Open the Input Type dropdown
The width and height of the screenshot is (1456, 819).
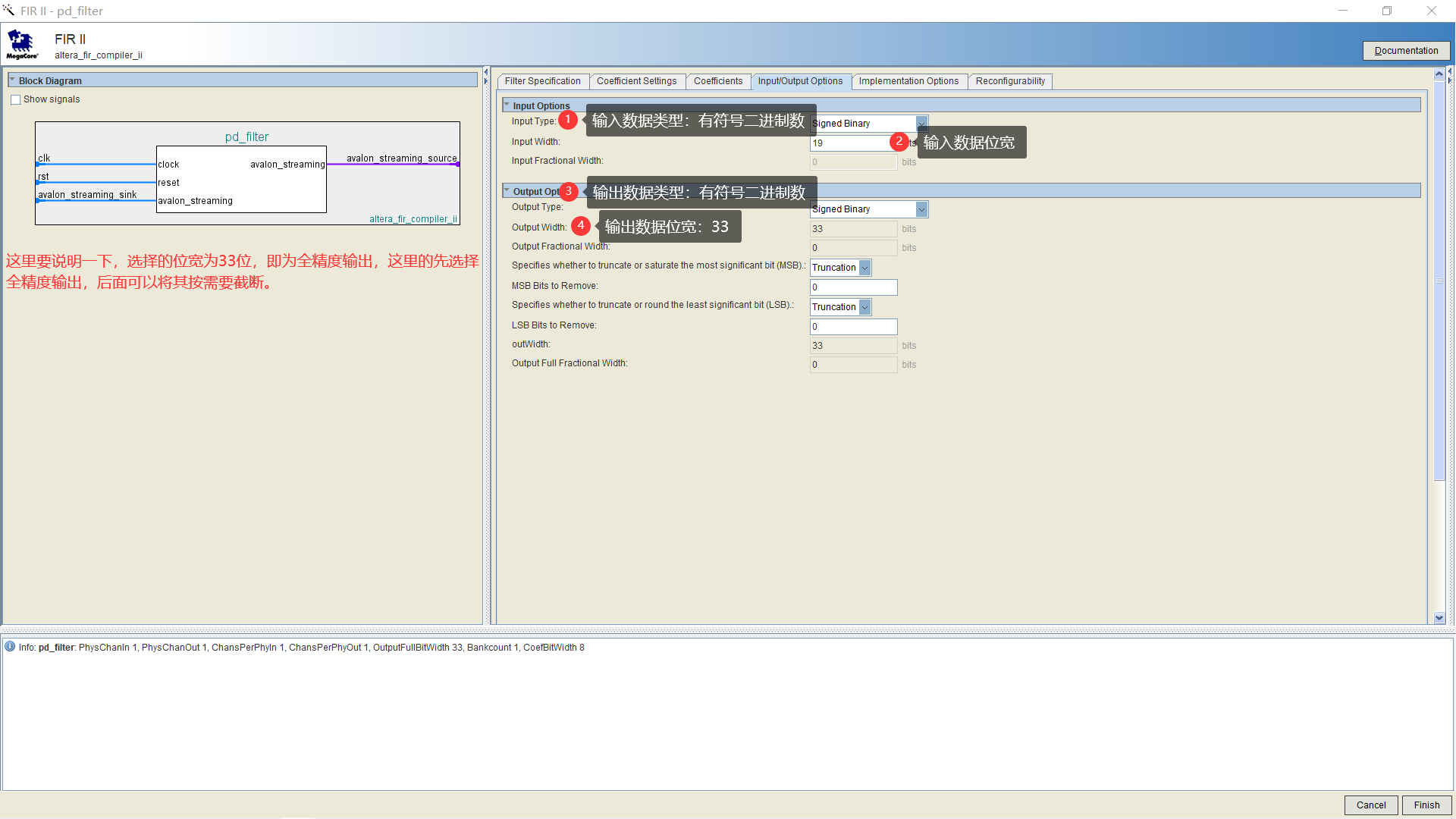(921, 123)
